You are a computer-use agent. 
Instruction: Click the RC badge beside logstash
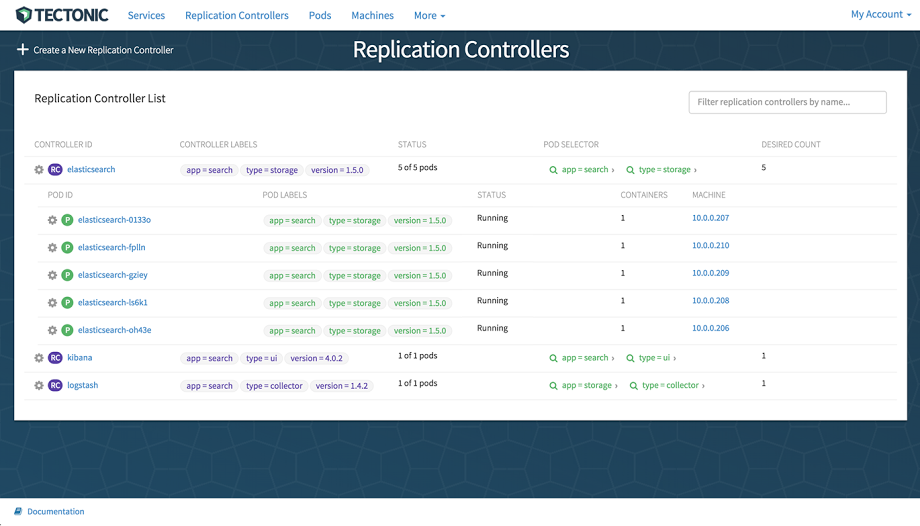[x=55, y=385]
